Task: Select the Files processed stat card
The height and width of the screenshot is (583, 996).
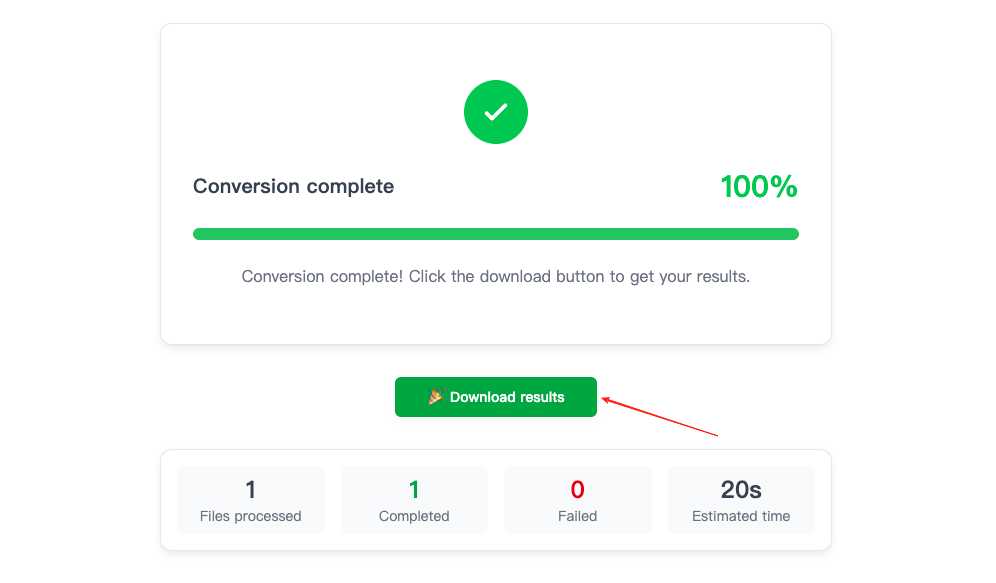Action: point(251,500)
